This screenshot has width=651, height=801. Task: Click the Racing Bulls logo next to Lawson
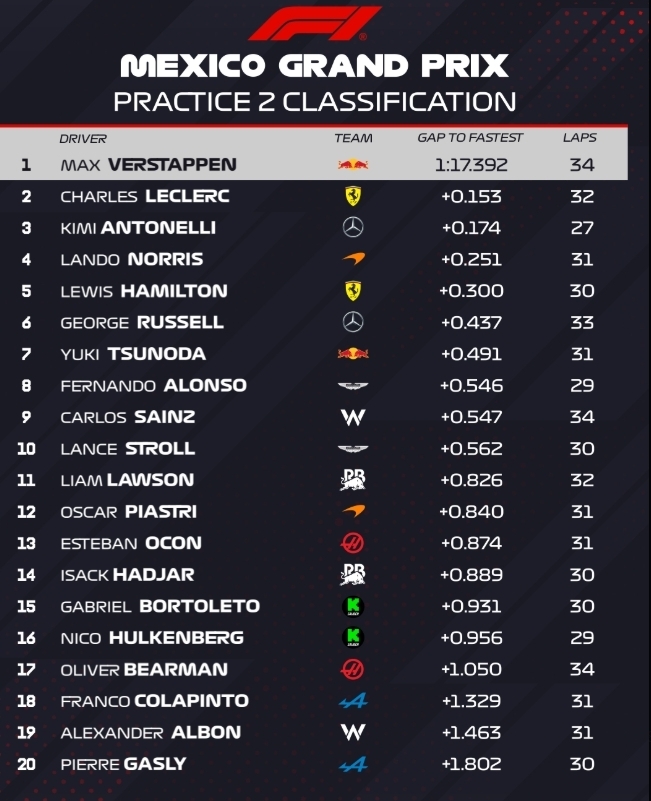click(353, 480)
